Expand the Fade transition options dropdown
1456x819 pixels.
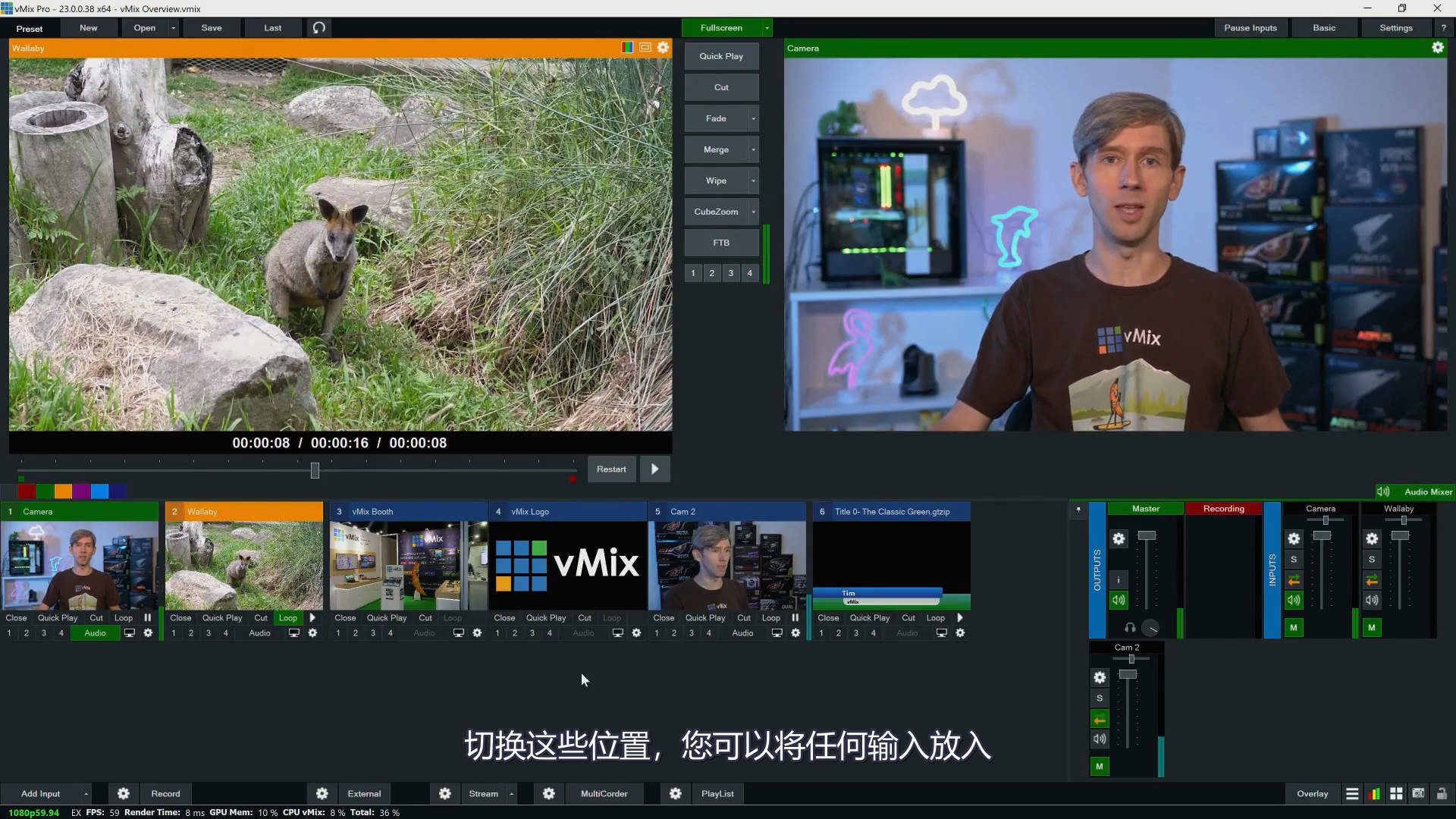753,118
